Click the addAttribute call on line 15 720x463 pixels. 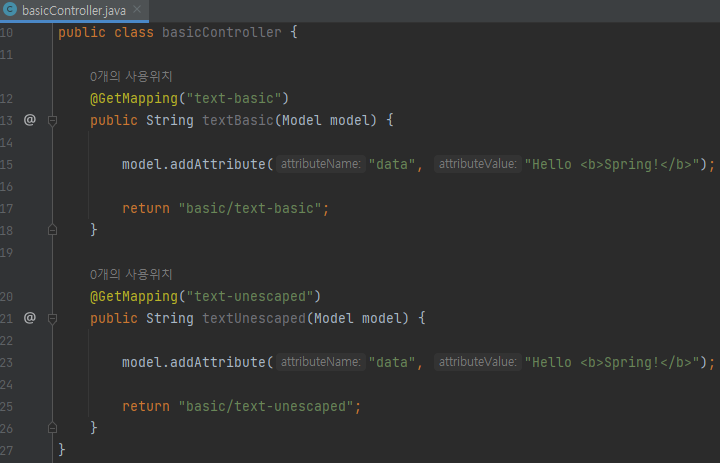click(218, 164)
